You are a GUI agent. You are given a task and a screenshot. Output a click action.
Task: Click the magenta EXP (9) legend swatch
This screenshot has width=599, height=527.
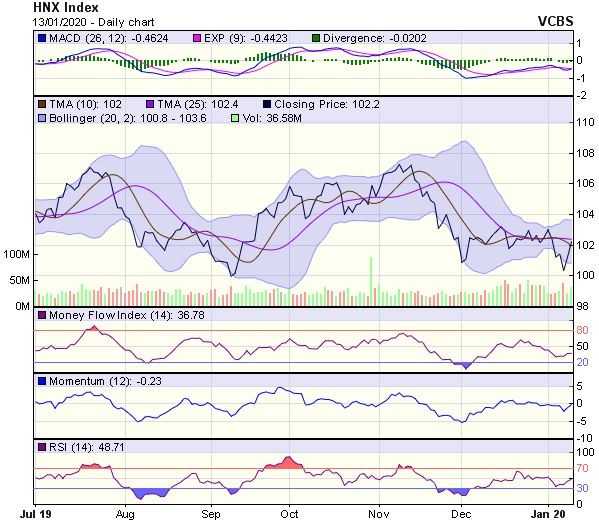pyautogui.click(x=197, y=38)
